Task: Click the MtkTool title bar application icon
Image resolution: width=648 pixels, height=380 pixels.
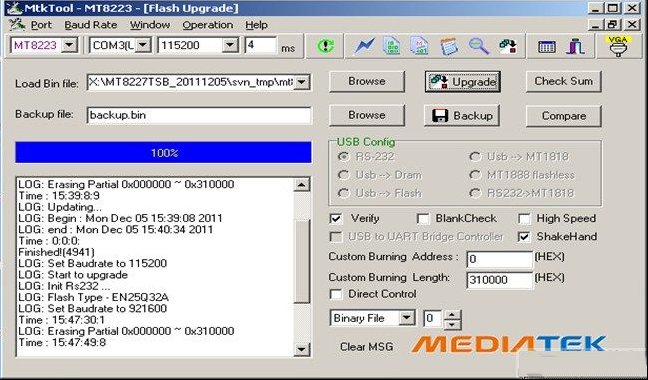Action: [x=14, y=8]
